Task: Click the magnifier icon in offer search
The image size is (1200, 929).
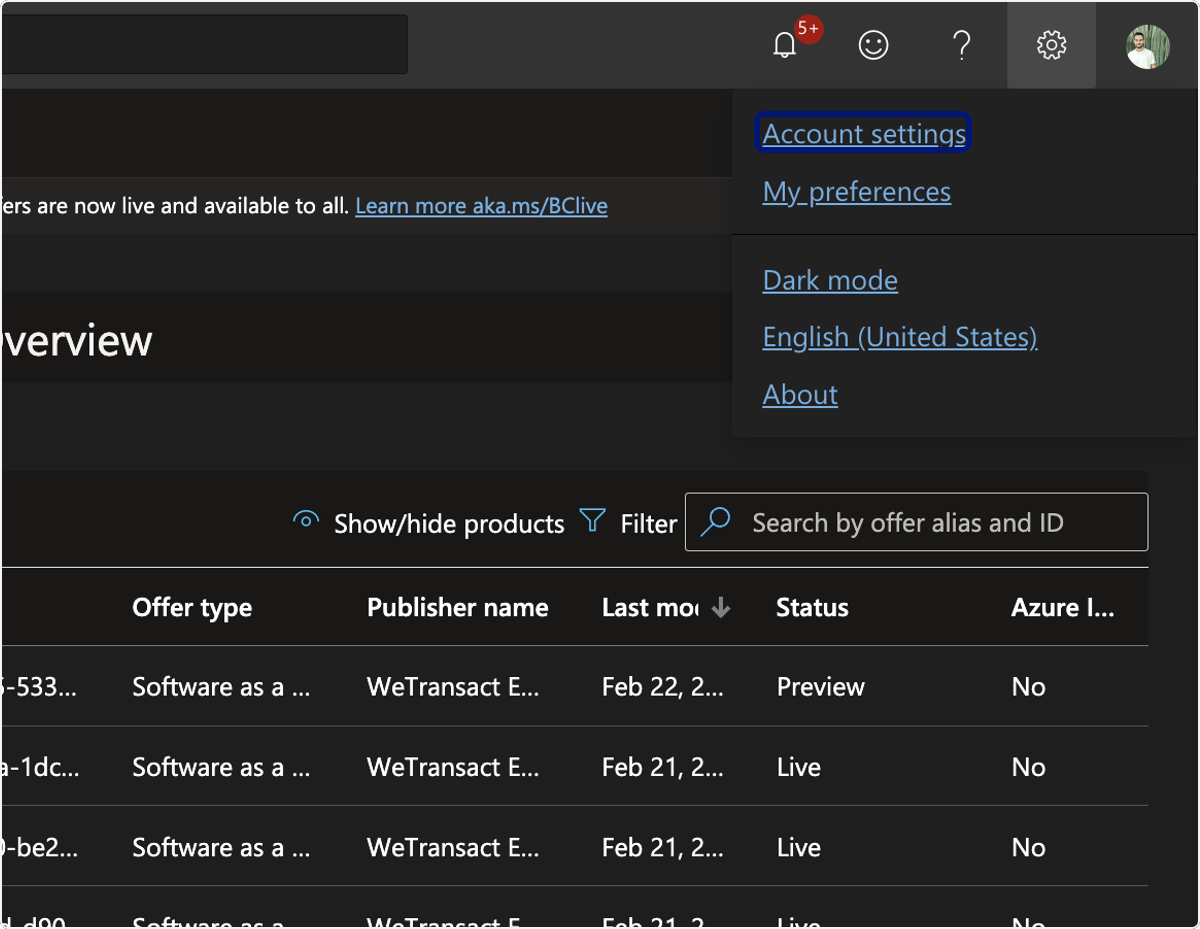Action: click(x=716, y=521)
